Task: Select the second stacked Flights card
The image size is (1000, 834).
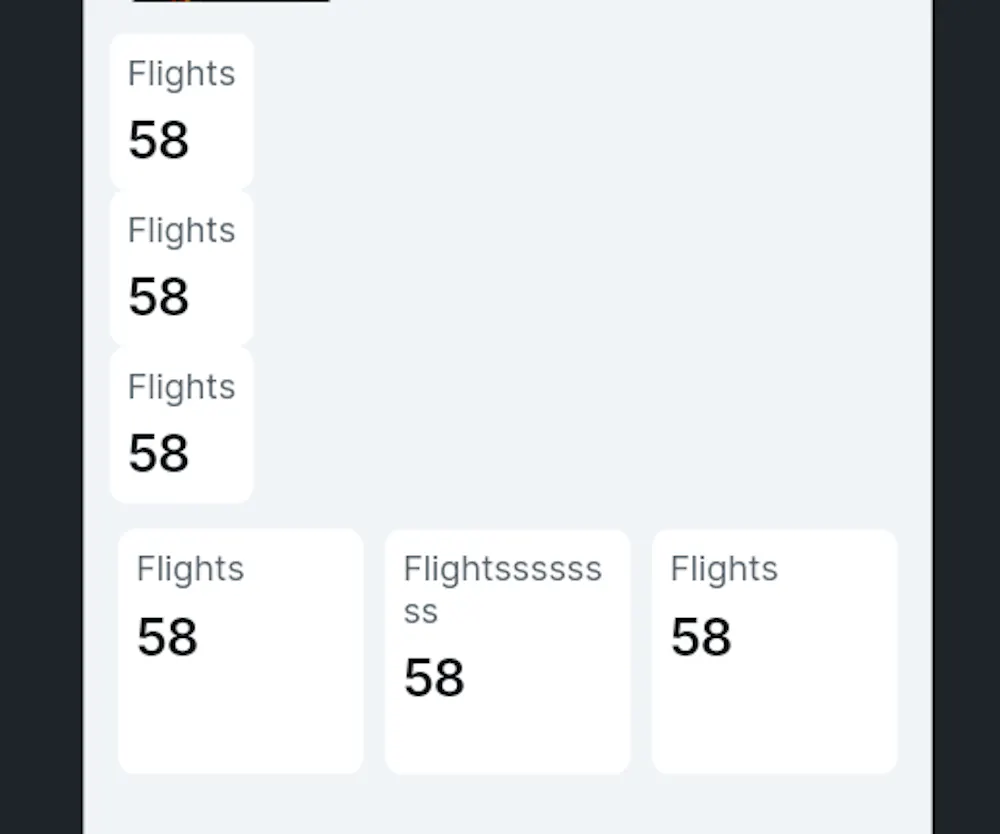Action: pos(181,268)
